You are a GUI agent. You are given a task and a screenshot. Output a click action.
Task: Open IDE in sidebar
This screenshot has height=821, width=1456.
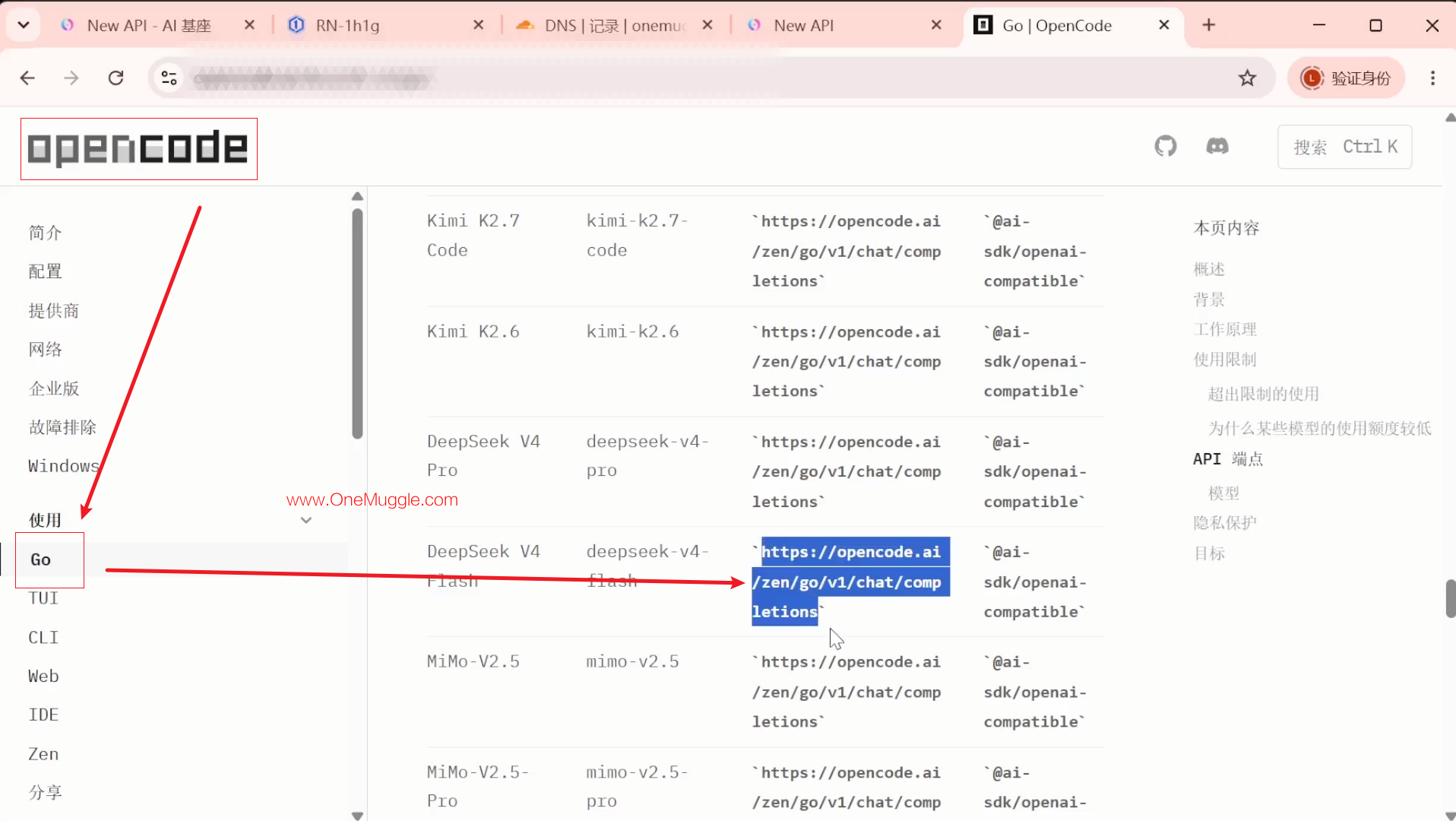(43, 715)
